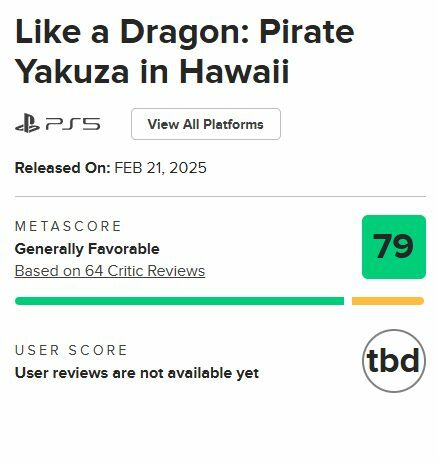Select the Released On label
The width and height of the screenshot is (438, 462).
[x=62, y=168]
